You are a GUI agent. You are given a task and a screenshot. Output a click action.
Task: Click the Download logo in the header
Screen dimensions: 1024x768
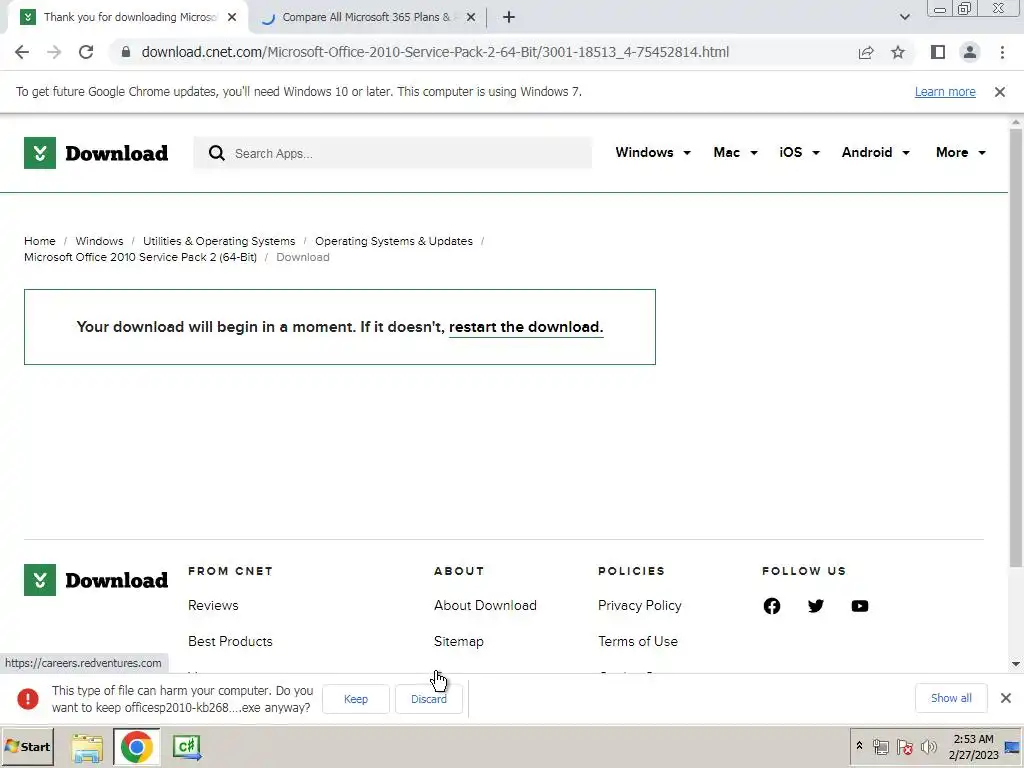coord(96,153)
